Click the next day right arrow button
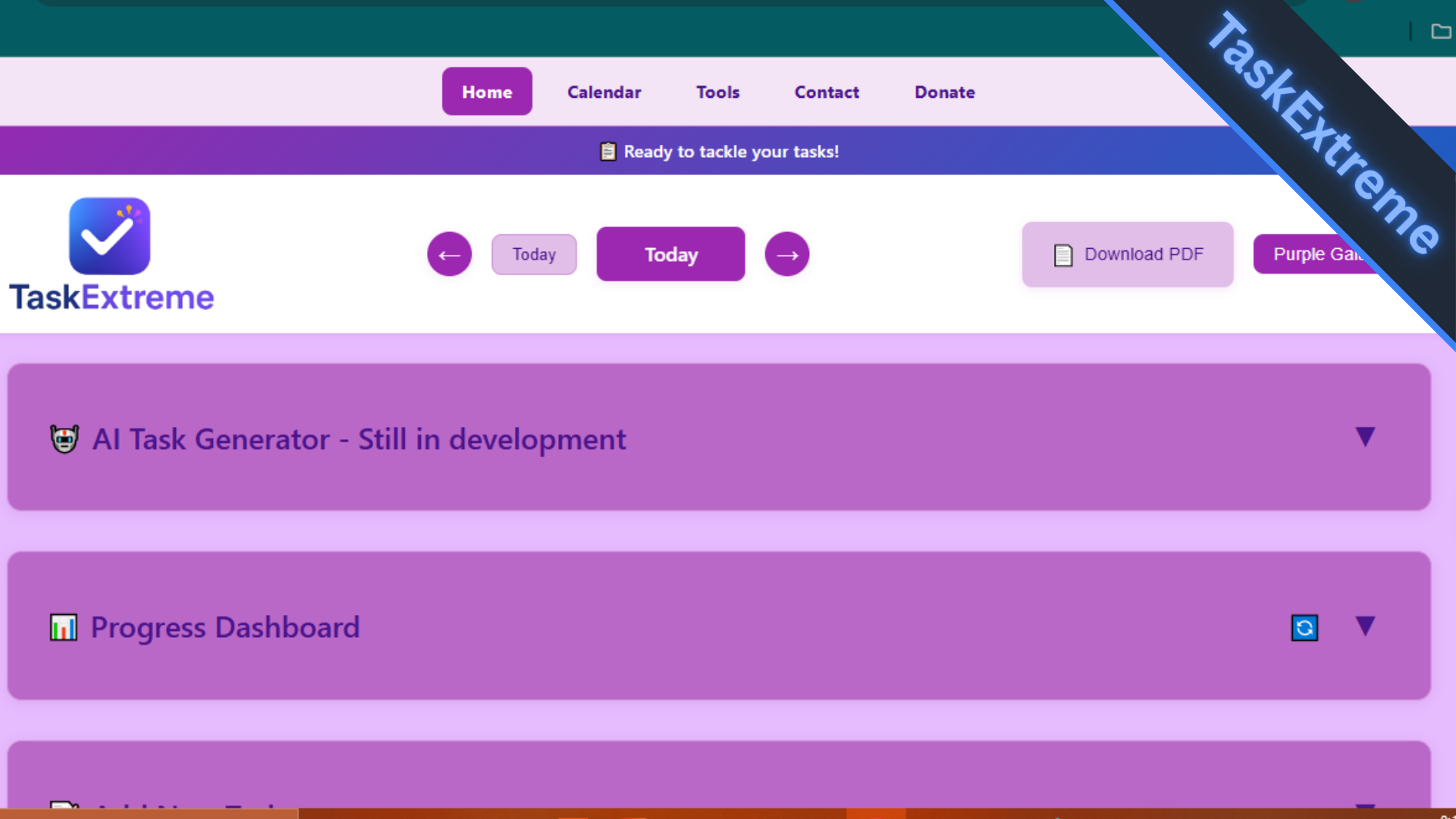 (x=786, y=255)
